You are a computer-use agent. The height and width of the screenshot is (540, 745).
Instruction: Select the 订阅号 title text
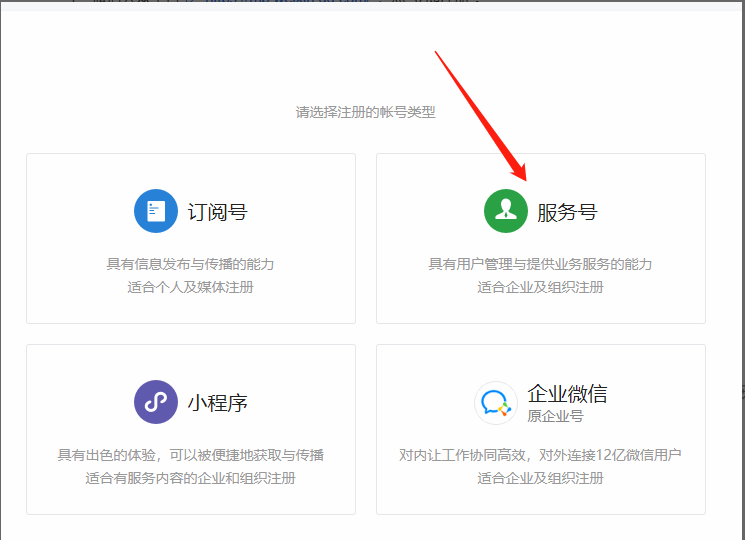(217, 212)
